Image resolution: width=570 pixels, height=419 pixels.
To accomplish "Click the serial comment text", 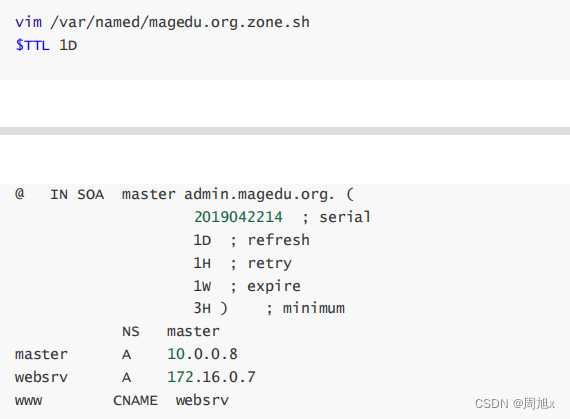I will point(336,217).
